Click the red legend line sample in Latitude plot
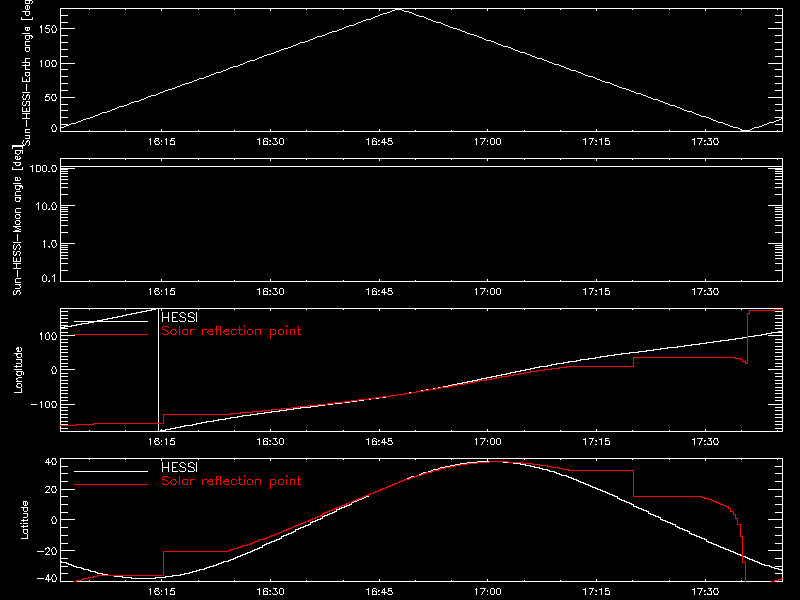This screenshot has height=600, width=800. pos(111,485)
